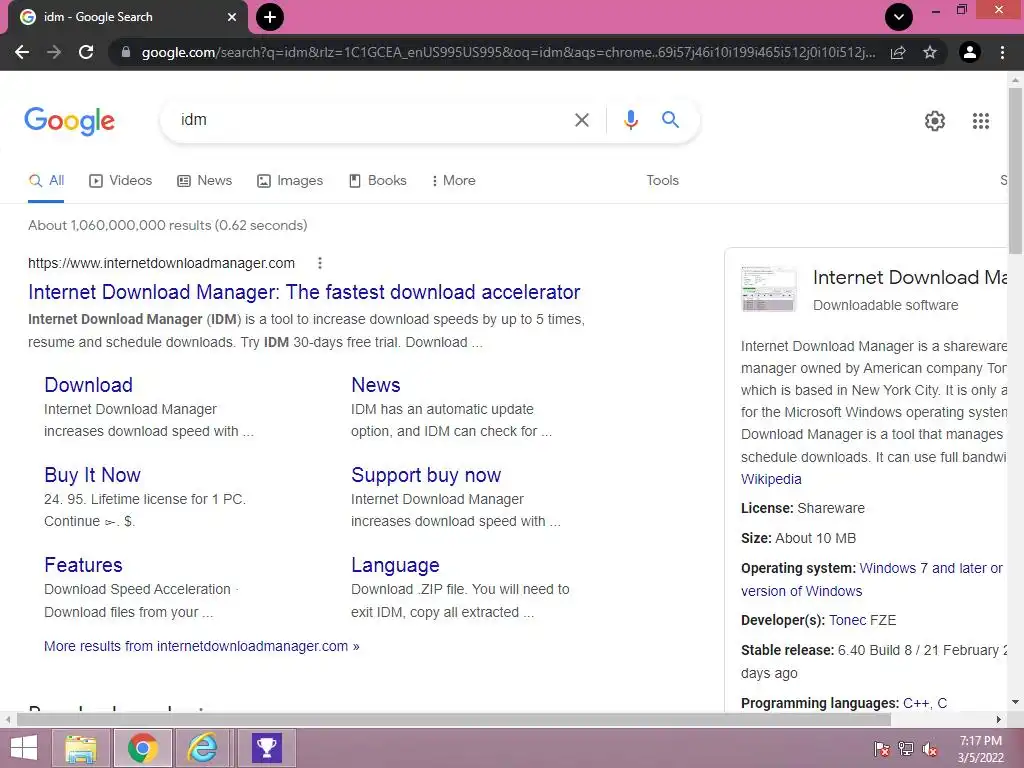Click the vertical scrollbar thumb

tap(1015, 170)
